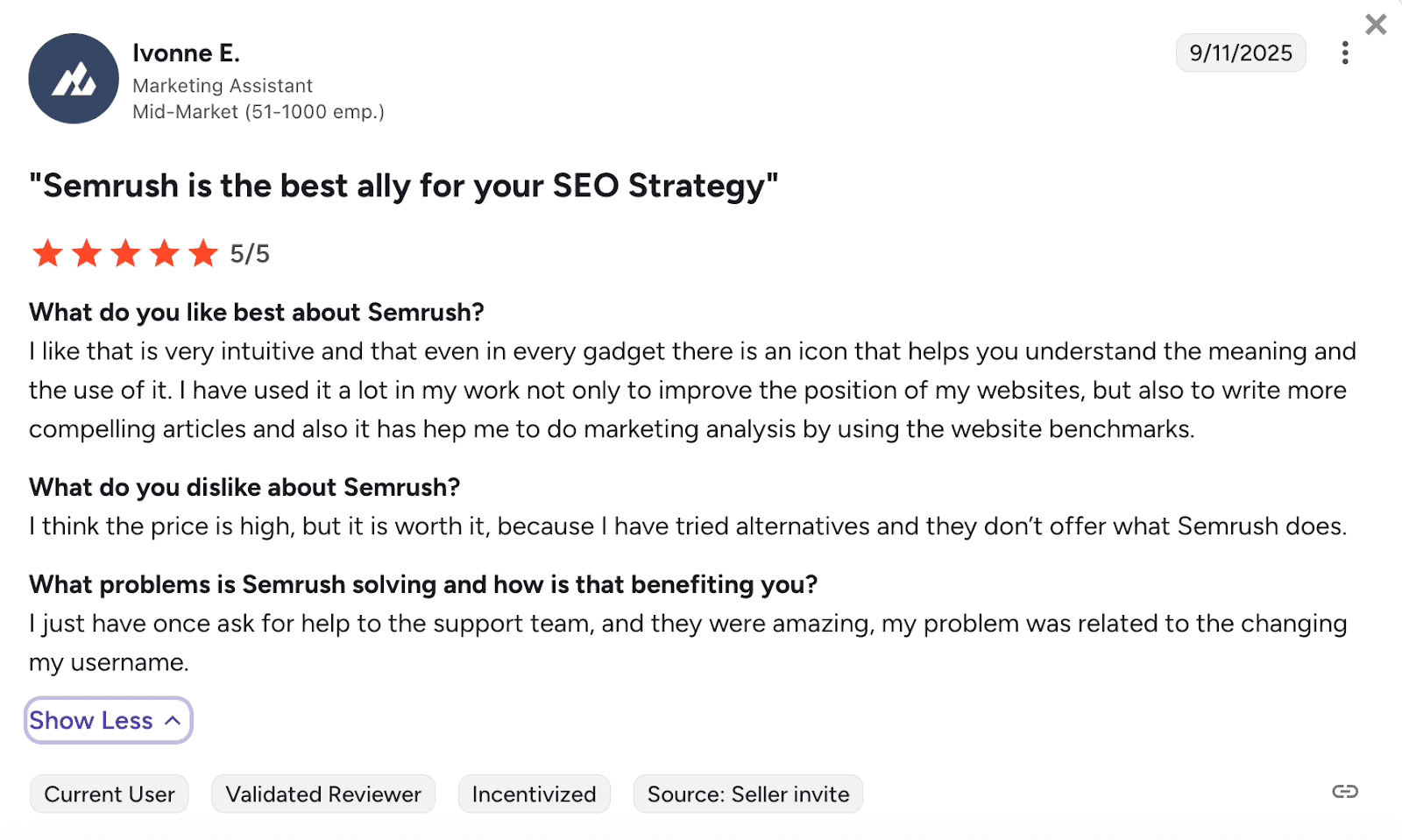This screenshot has height=840, width=1402.
Task: Click the review title about SEO Strategy
Action: (x=403, y=187)
